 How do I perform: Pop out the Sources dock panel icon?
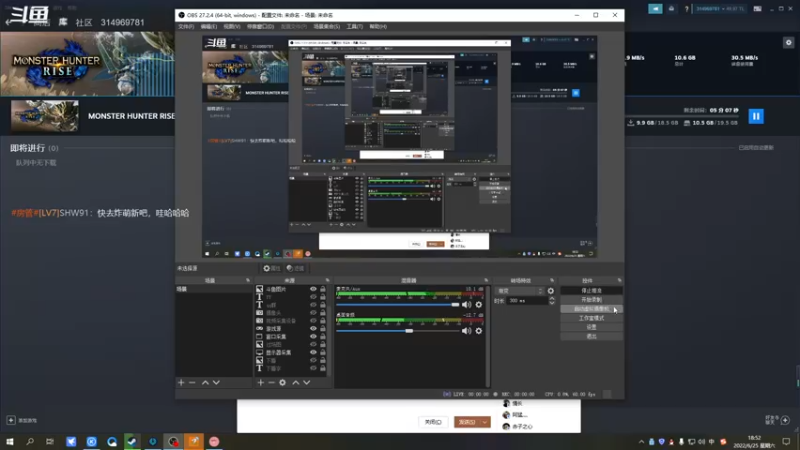tap(328, 280)
